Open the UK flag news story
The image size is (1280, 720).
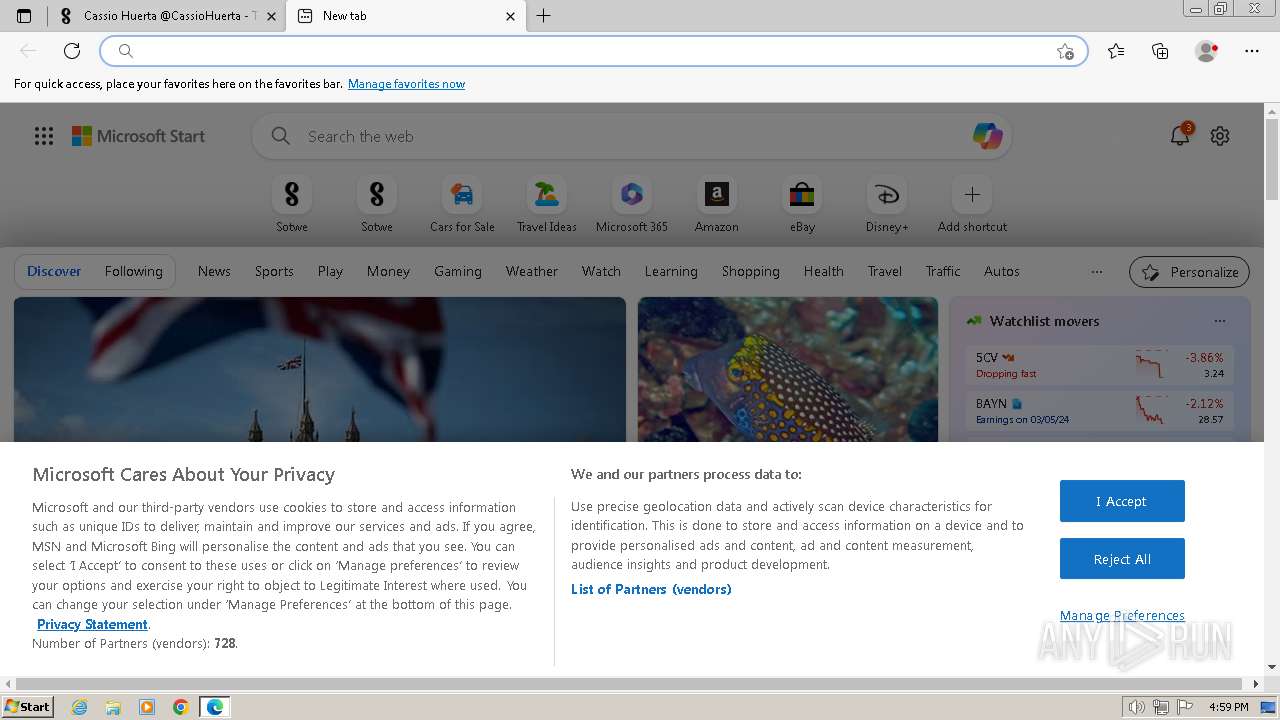tap(320, 369)
